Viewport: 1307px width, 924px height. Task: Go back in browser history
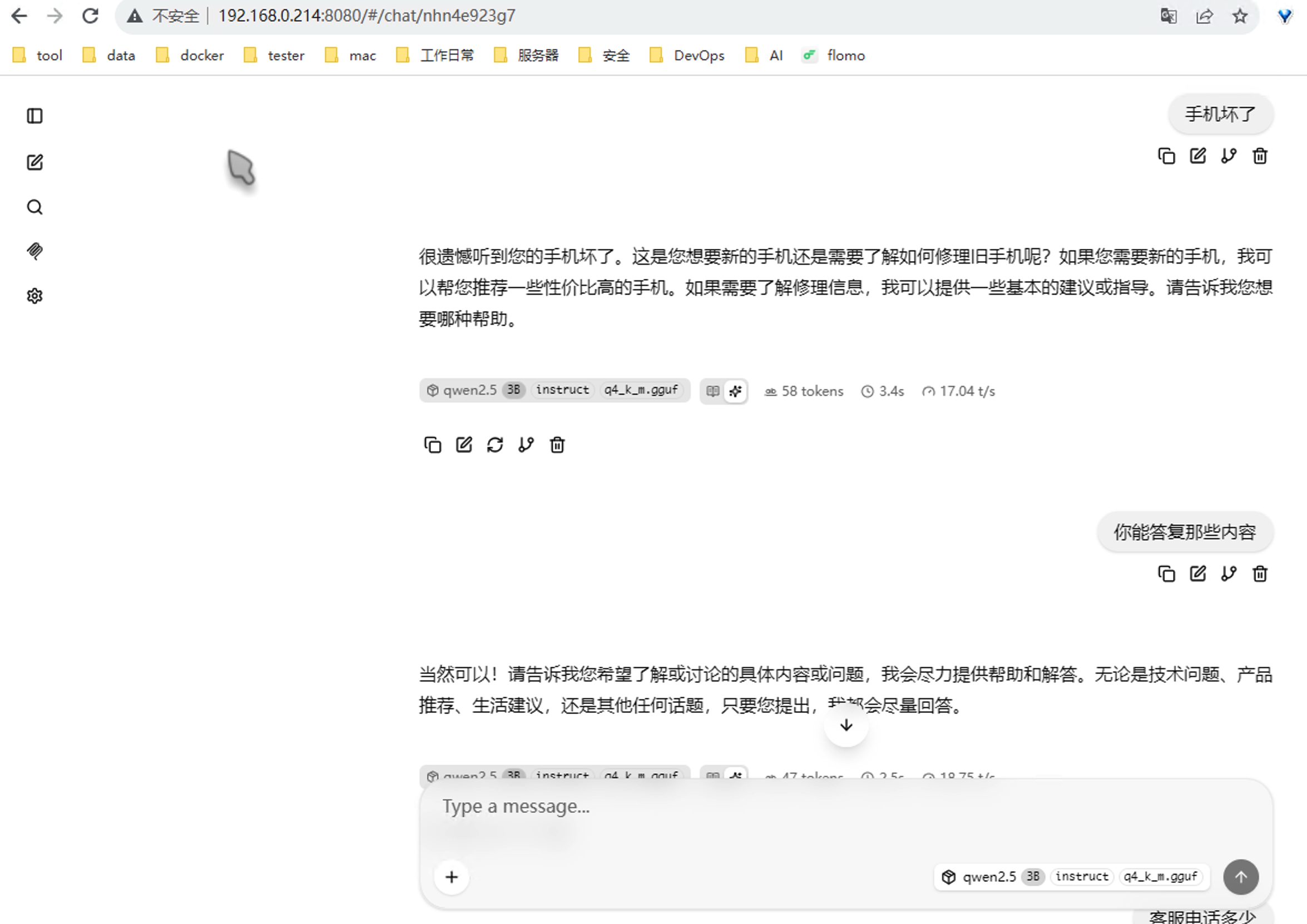[19, 16]
